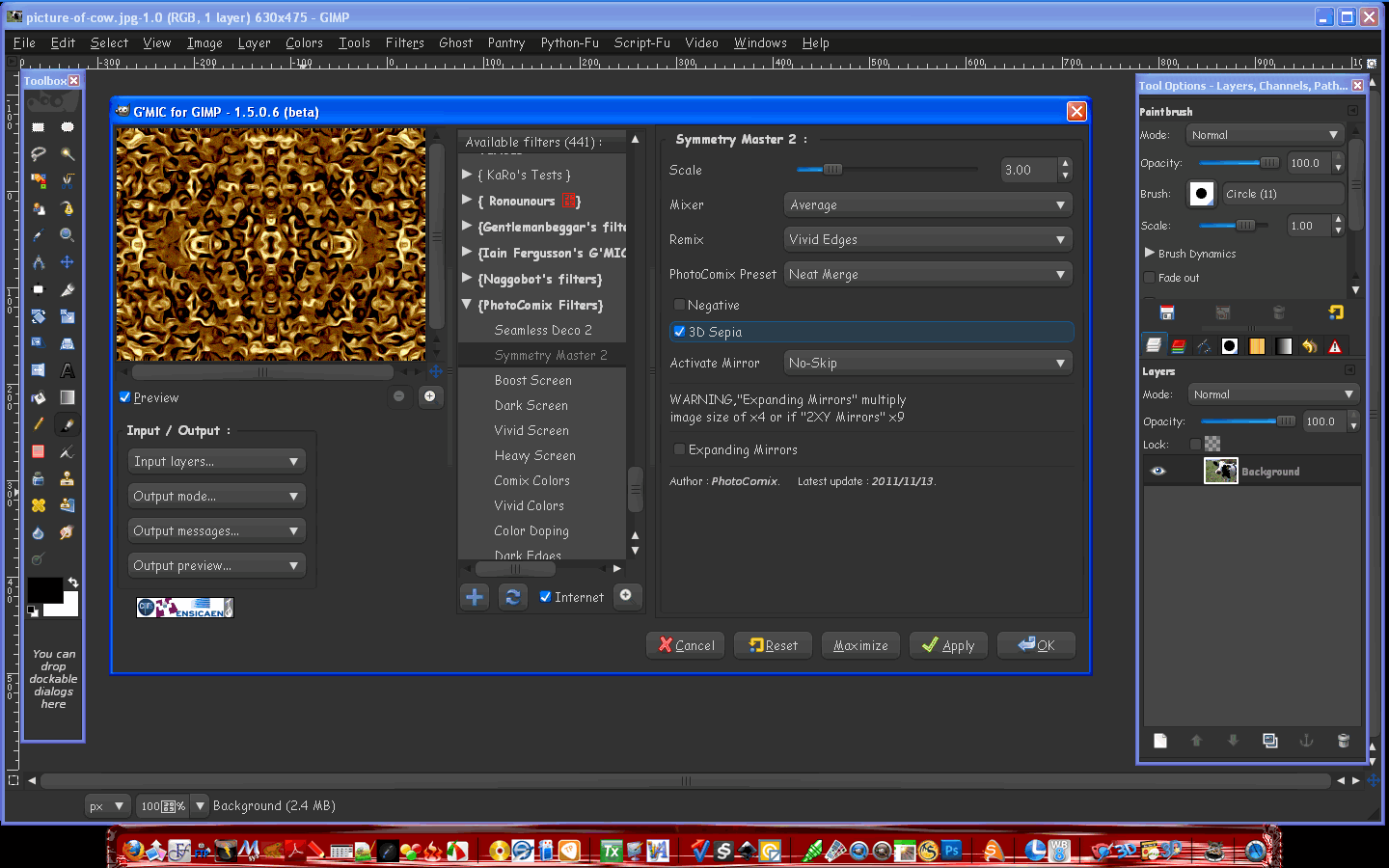Image resolution: width=1389 pixels, height=868 pixels.
Task: Click the Maximize button in G'MIC
Action: (860, 645)
